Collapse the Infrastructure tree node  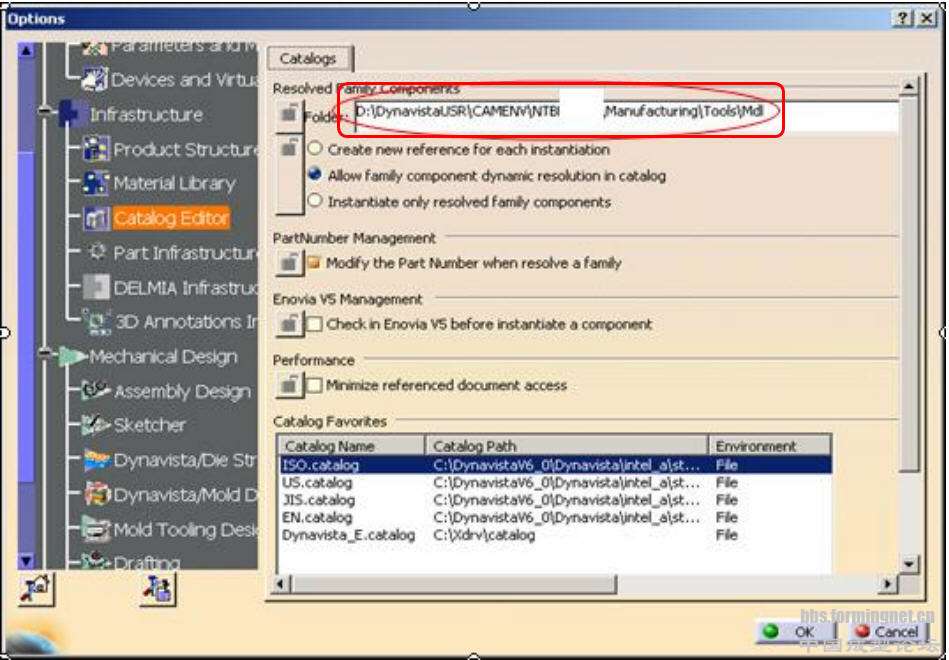coord(45,114)
